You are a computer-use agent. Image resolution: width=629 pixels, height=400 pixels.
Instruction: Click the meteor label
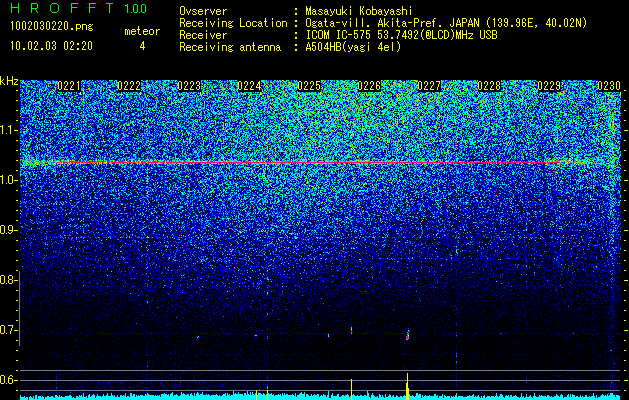tap(142, 31)
